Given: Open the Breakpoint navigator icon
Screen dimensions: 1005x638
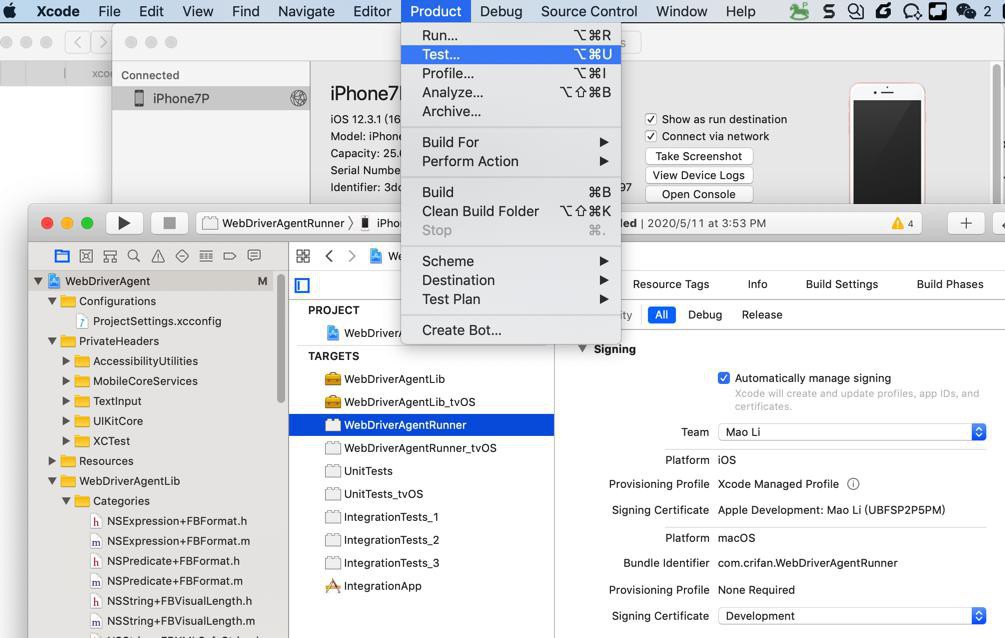Looking at the screenshot, I should tap(229, 256).
